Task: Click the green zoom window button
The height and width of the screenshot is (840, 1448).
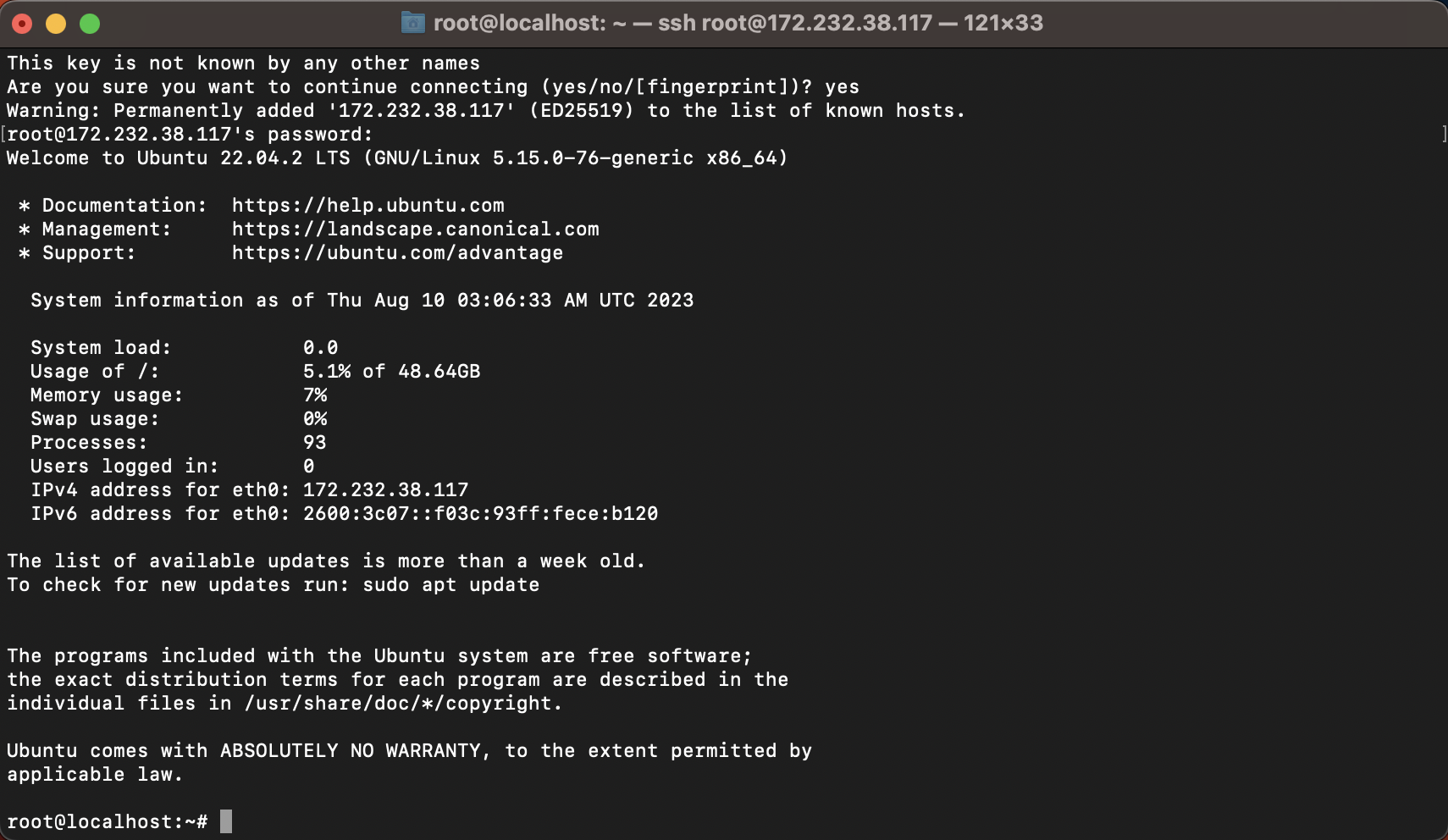Action: (x=90, y=24)
